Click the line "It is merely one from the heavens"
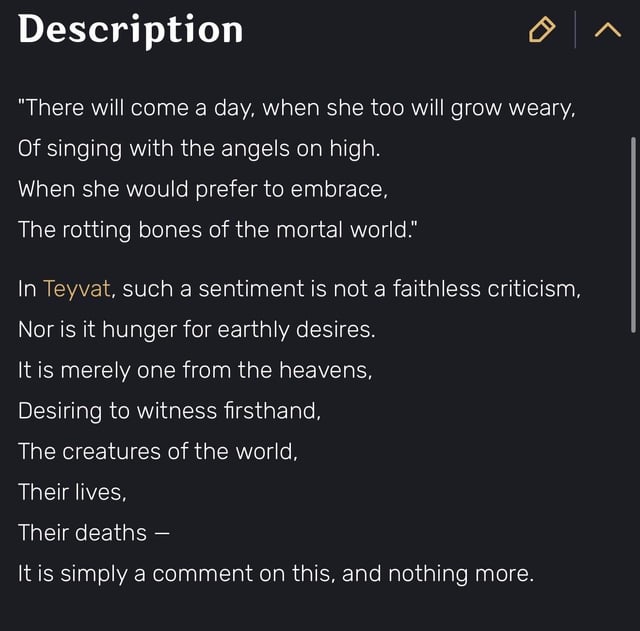The width and height of the screenshot is (640, 631). coord(195,371)
